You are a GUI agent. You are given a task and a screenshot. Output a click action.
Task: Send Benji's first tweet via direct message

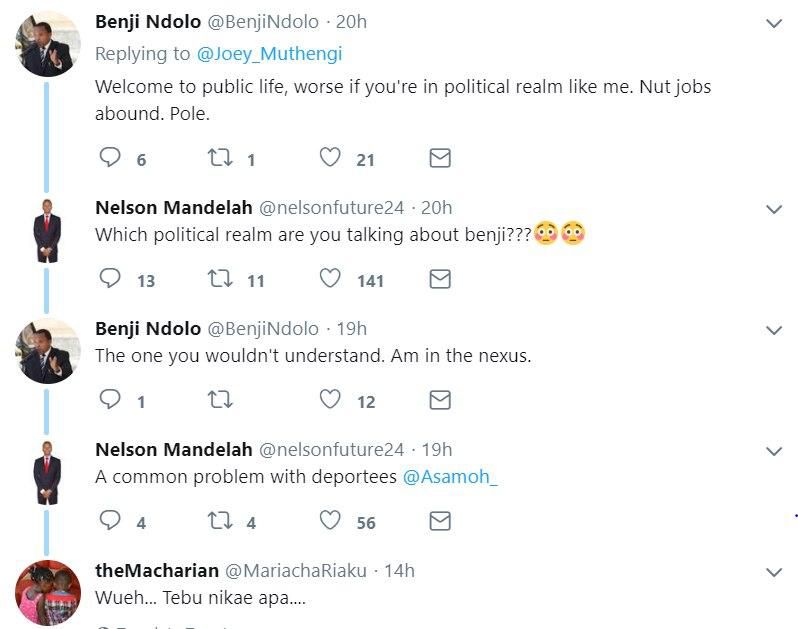(440, 158)
